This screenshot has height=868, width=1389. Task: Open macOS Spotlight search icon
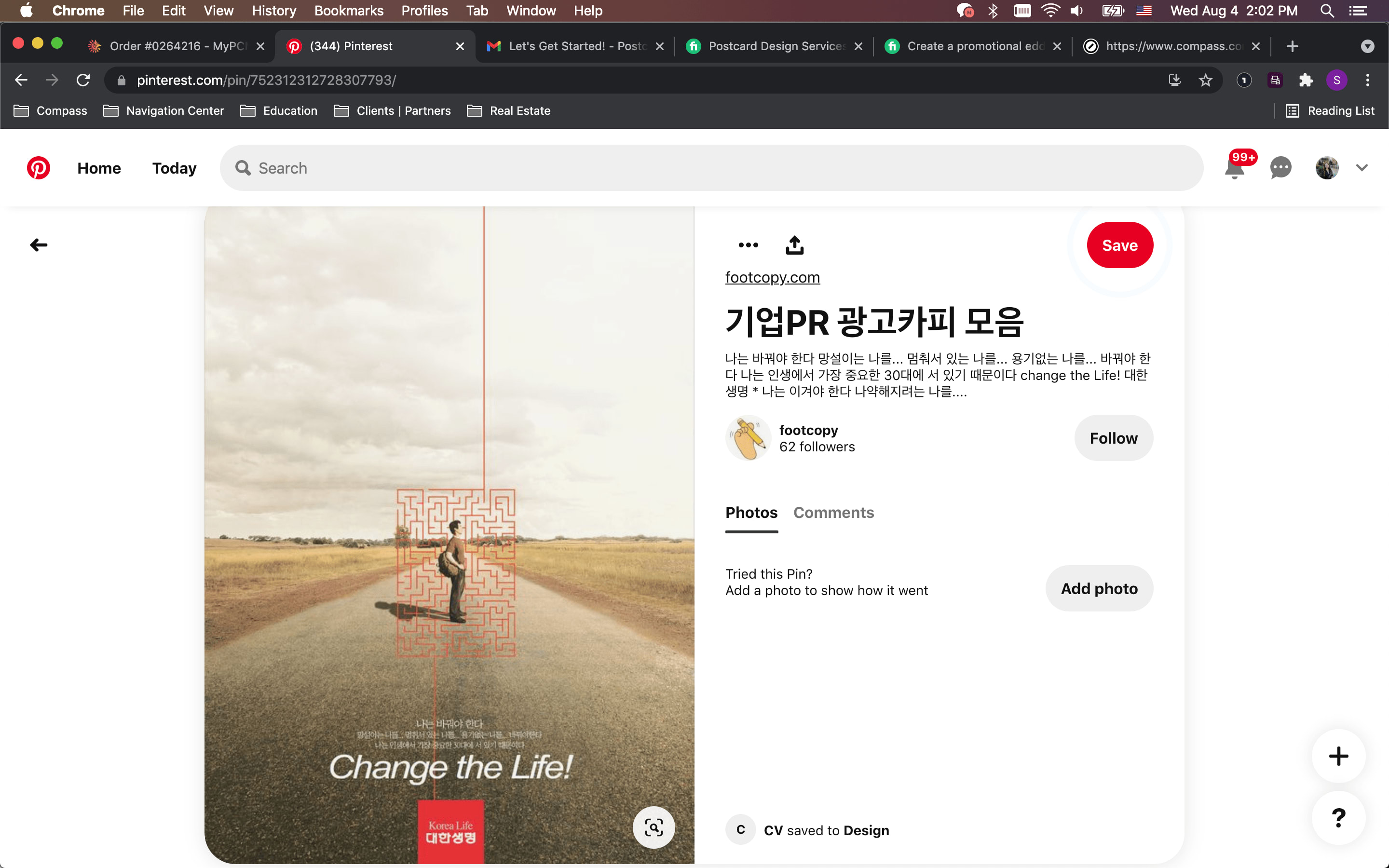(x=1326, y=11)
